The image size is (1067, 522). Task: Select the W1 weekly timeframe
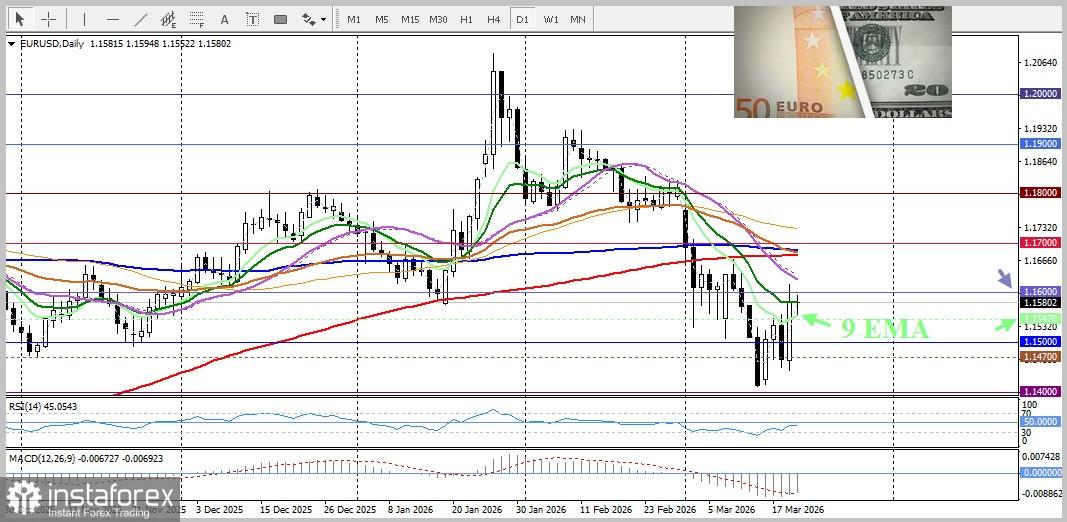[551, 19]
